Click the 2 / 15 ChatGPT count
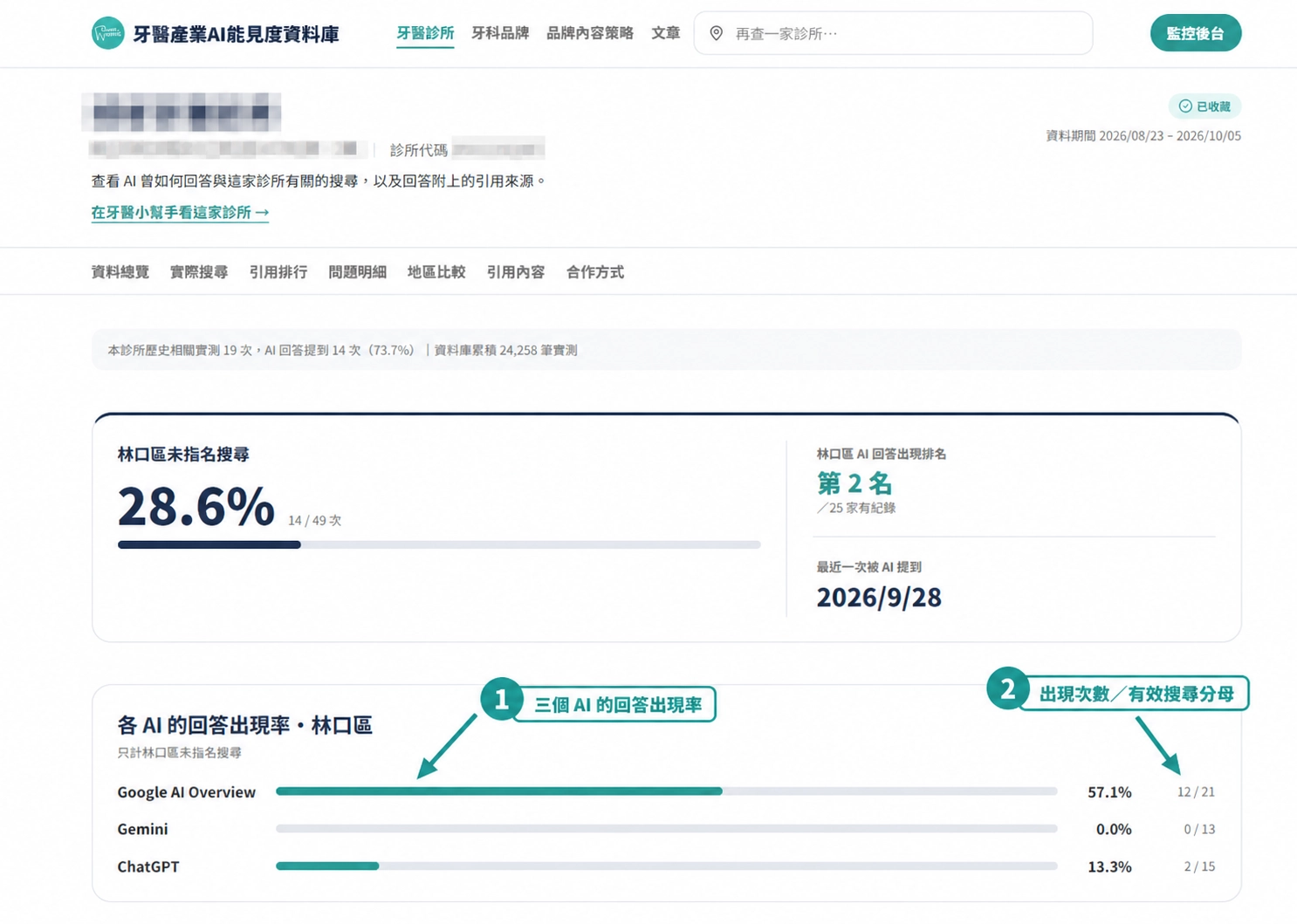 (1199, 866)
